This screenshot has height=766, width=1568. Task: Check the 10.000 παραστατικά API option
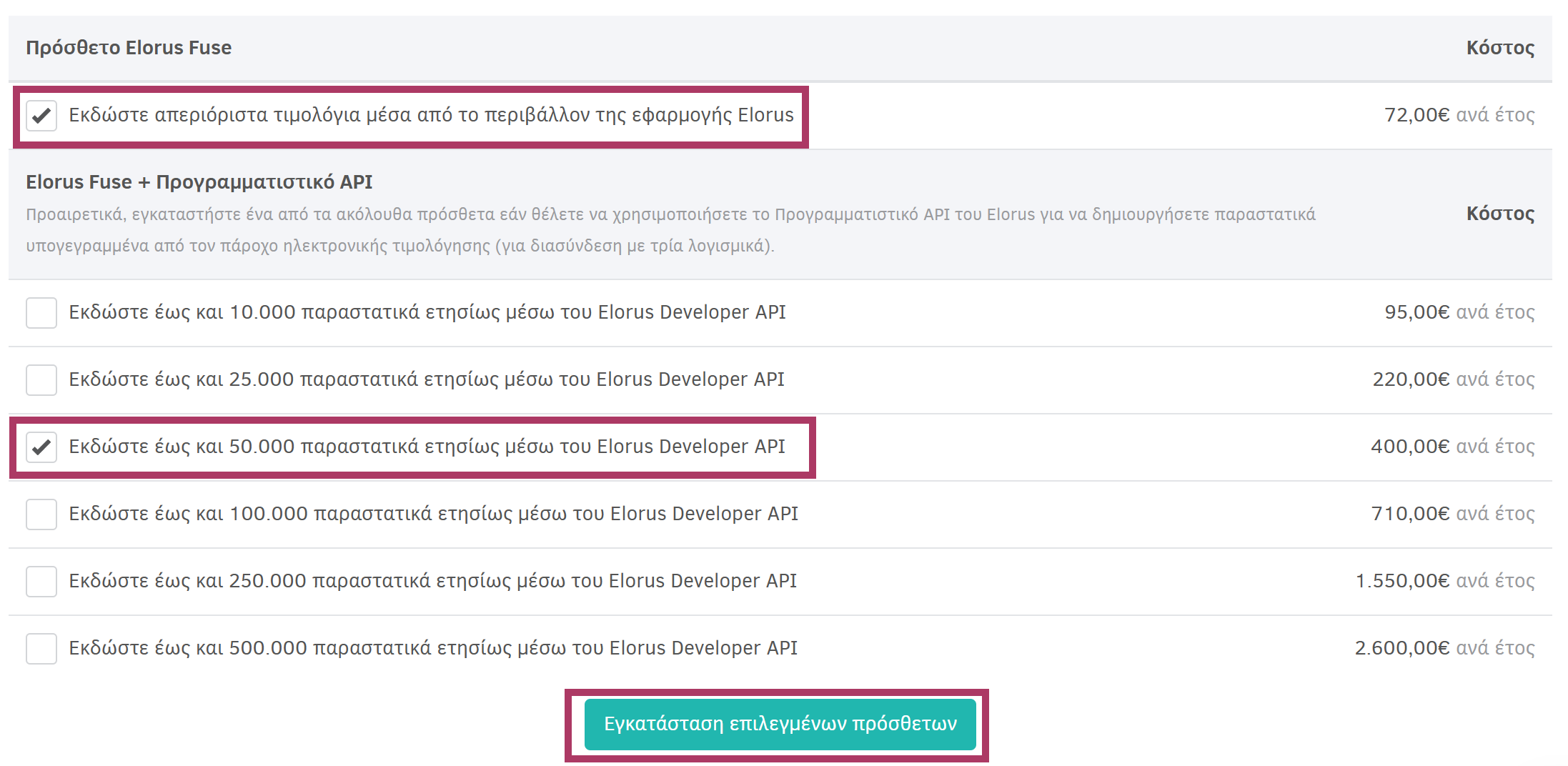click(x=41, y=313)
